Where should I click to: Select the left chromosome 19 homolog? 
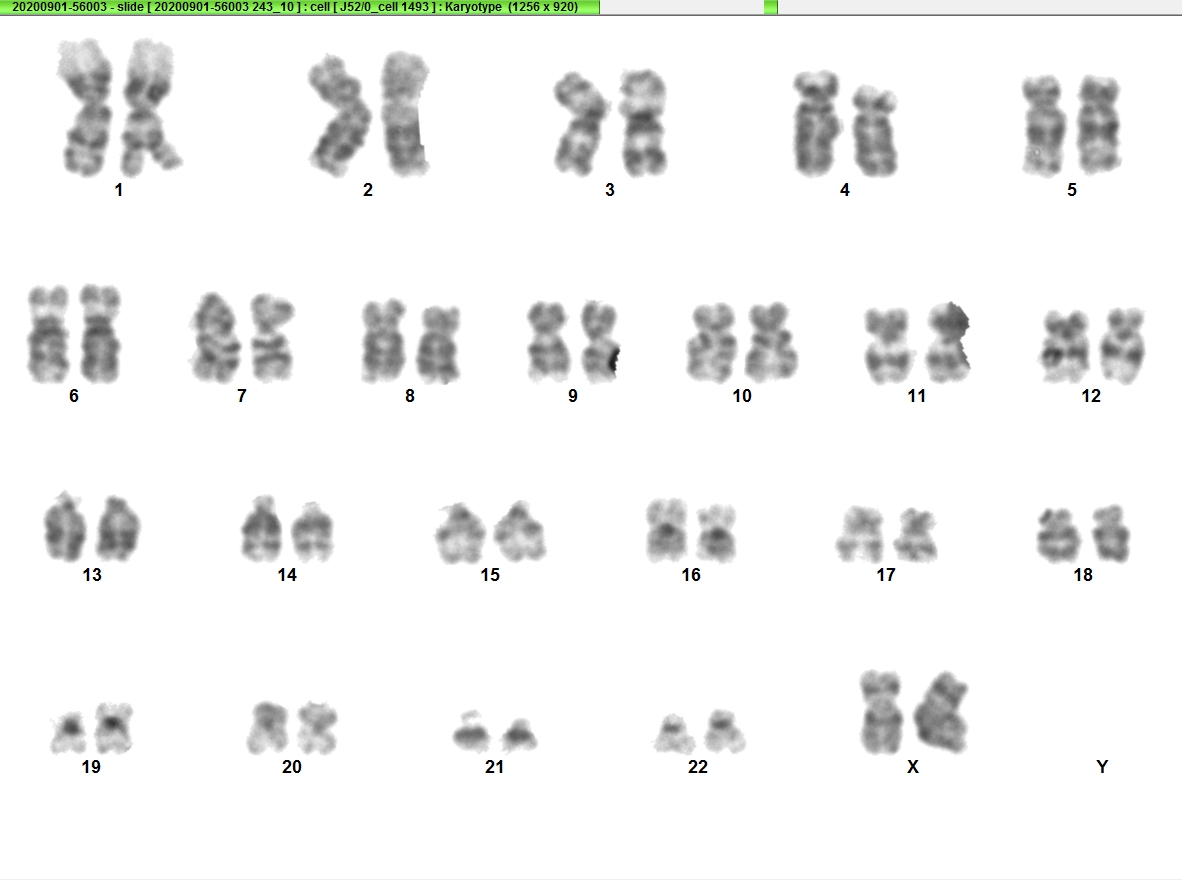(70, 732)
